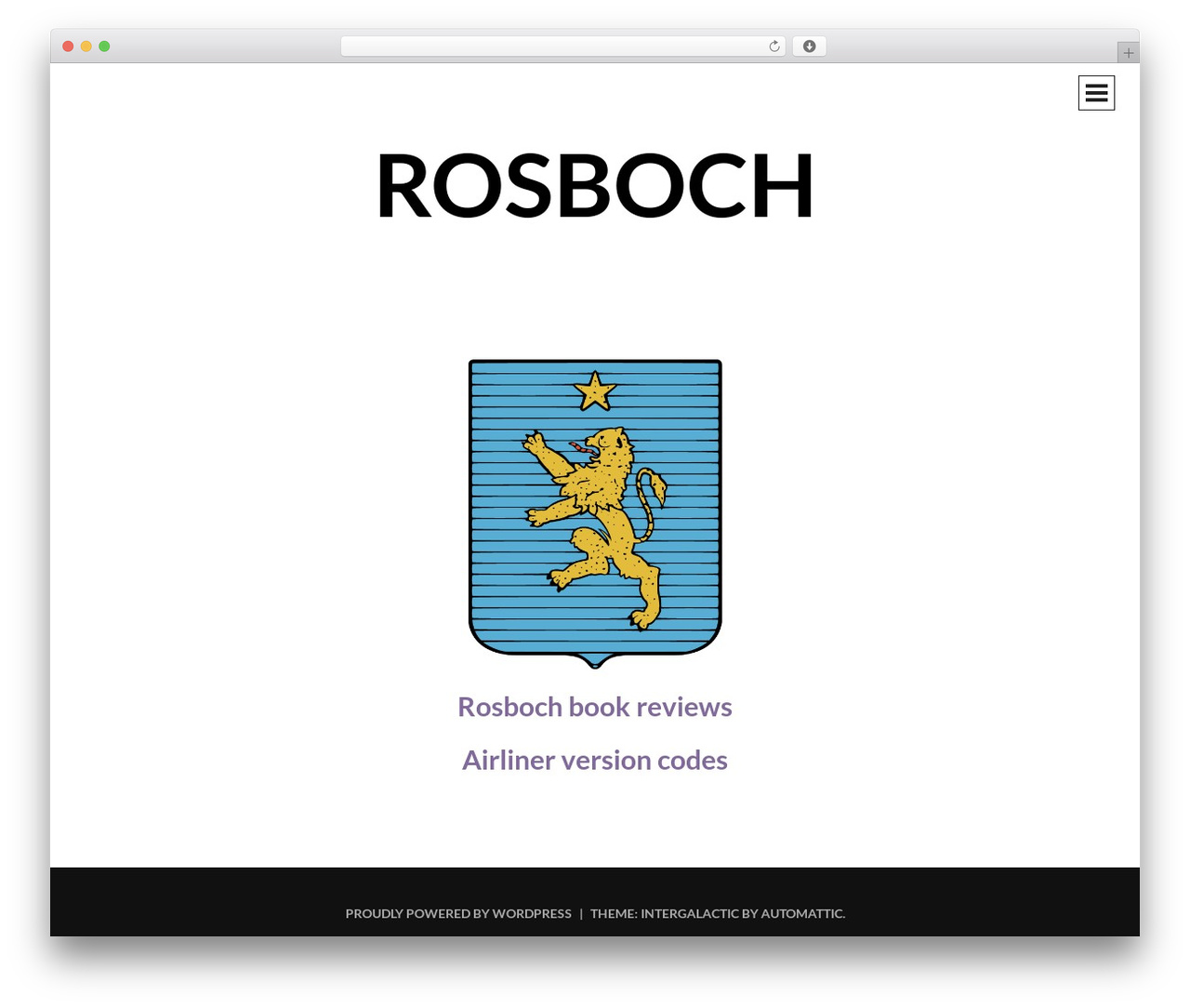The height and width of the screenshot is (1008, 1190).
Task: Open a new tab with plus button
Action: click(x=1128, y=53)
